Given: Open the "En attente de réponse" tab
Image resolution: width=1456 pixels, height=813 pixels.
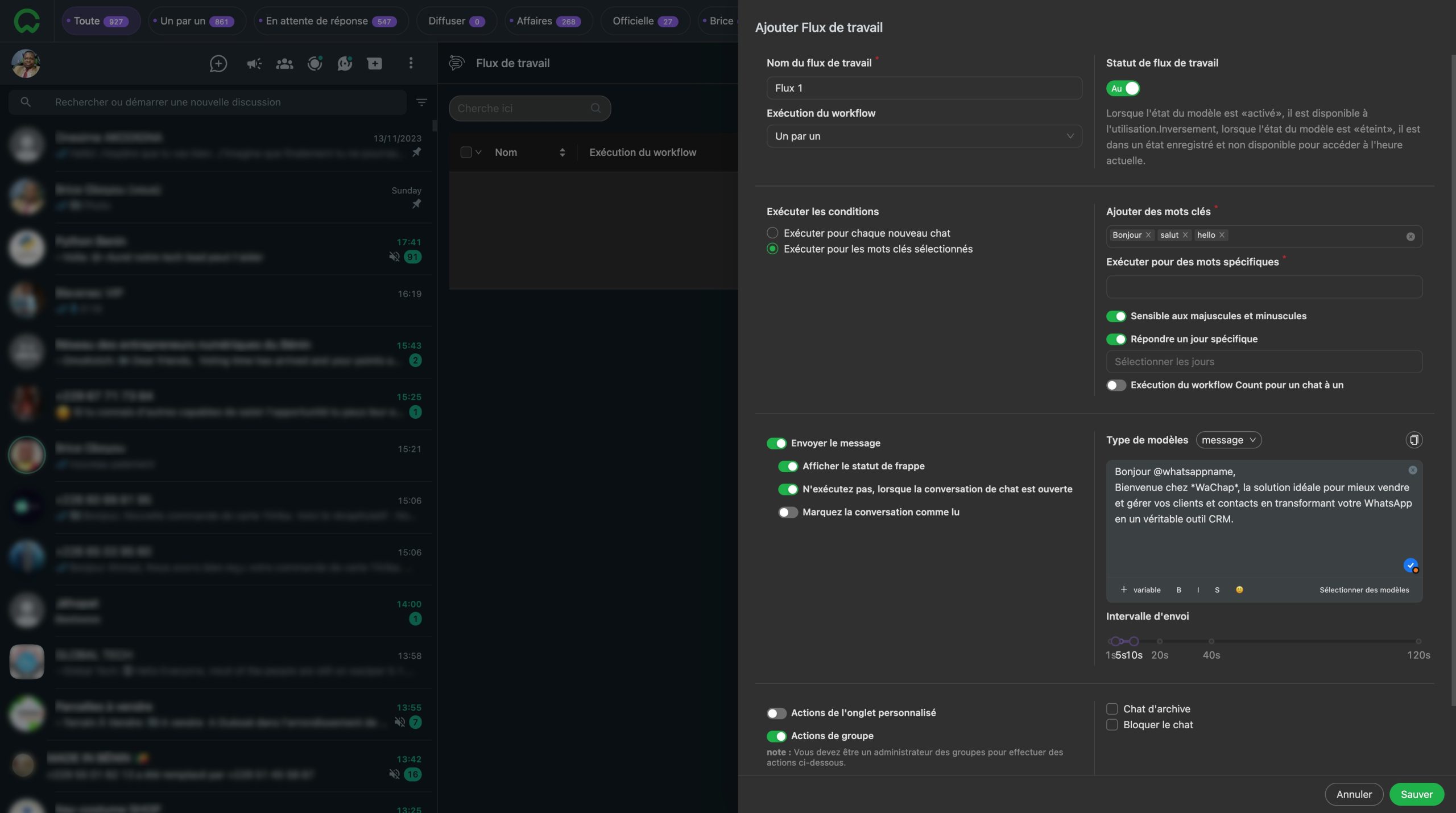Looking at the screenshot, I should point(330,21).
